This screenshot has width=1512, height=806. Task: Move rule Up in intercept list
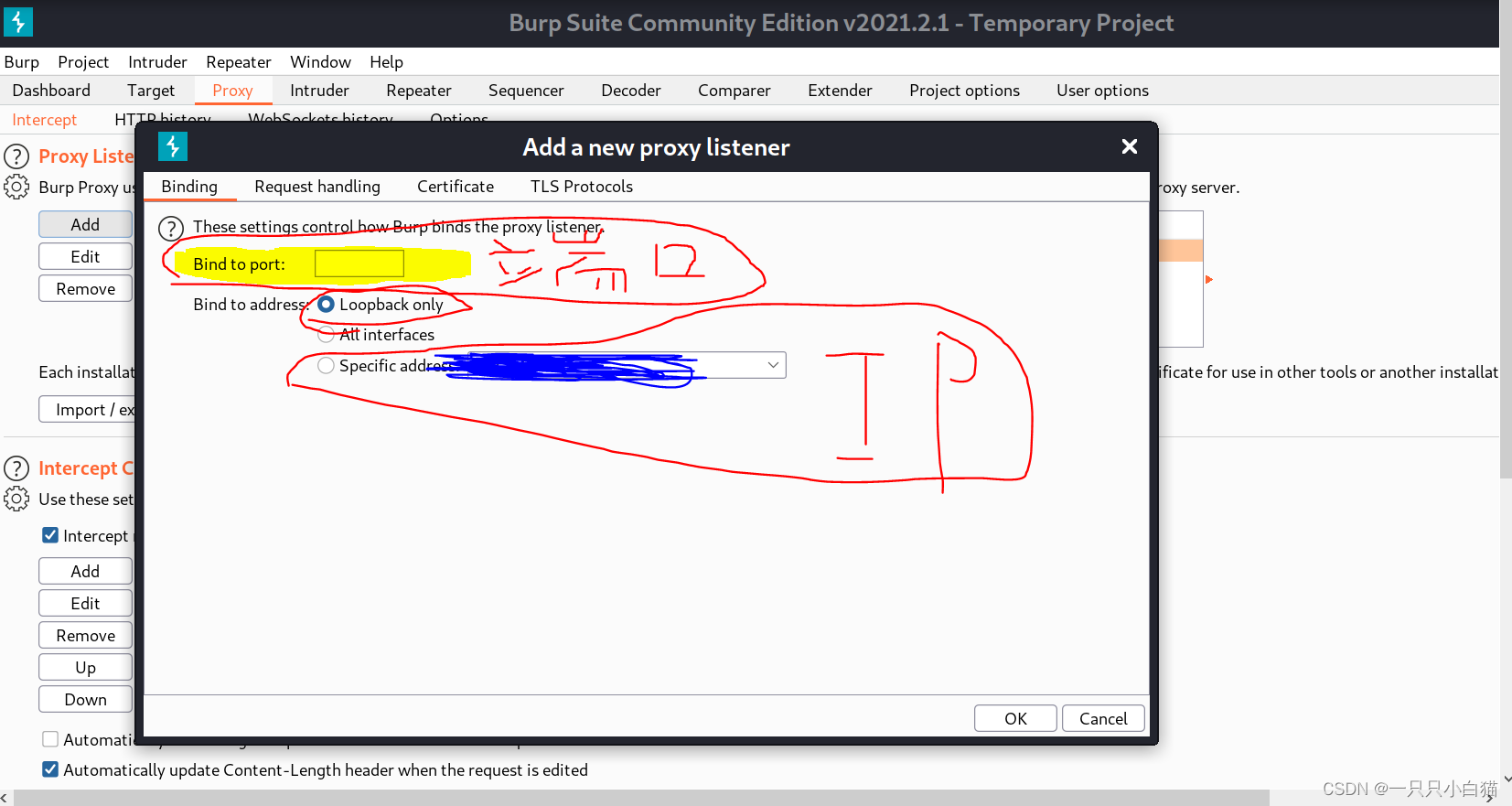point(85,667)
